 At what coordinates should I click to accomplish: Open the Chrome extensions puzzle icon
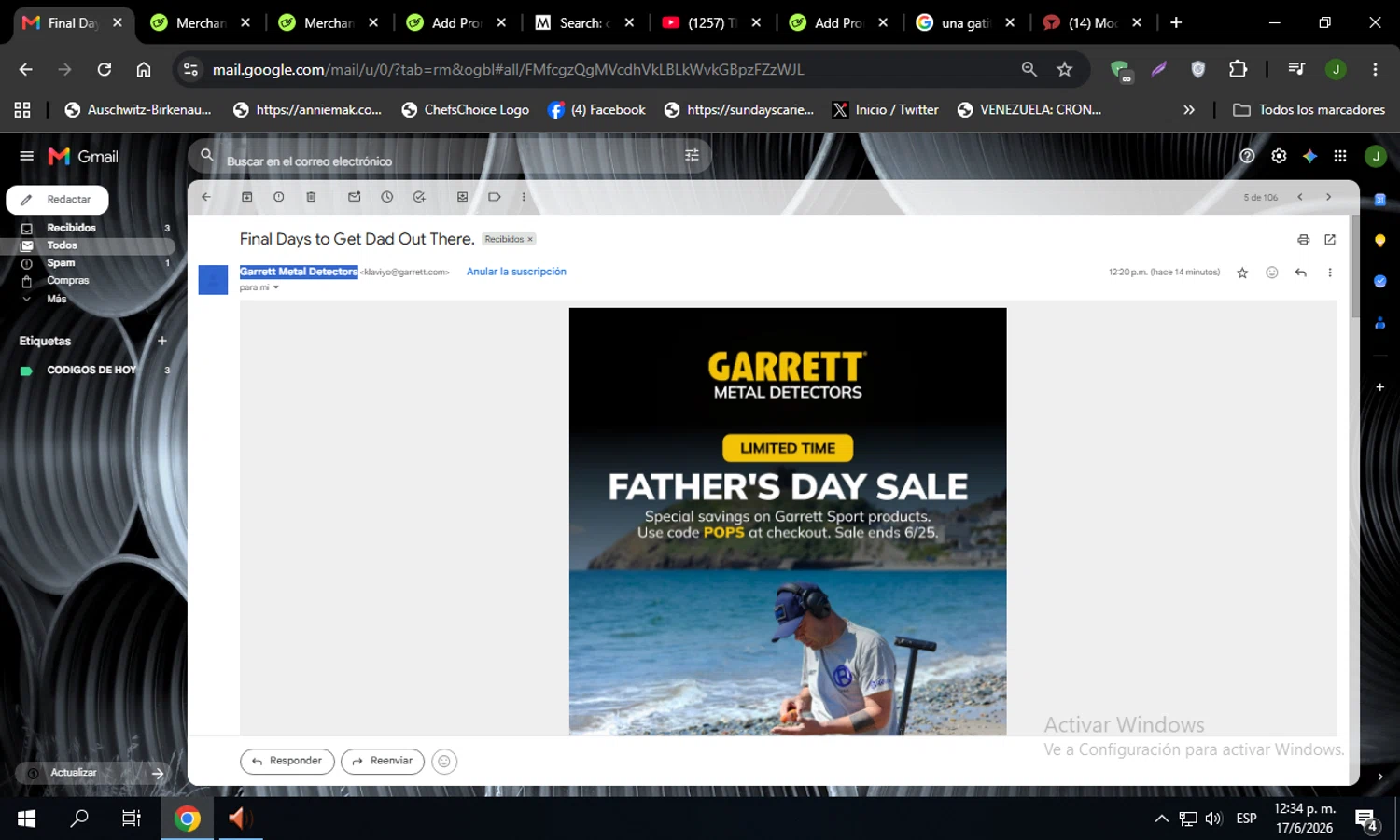coord(1238,69)
